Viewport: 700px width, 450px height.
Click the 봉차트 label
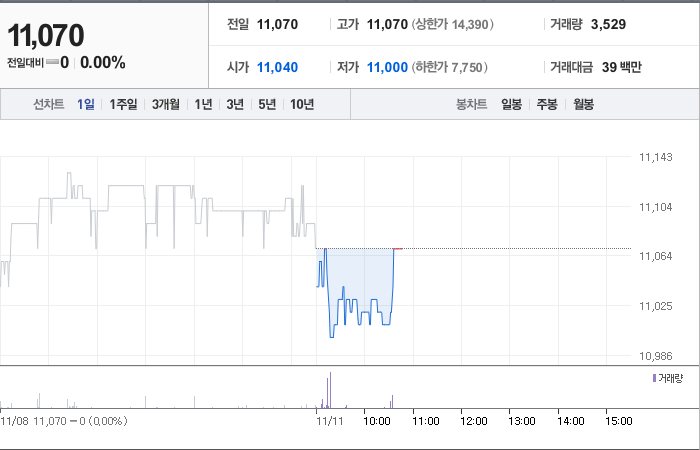coord(471,104)
